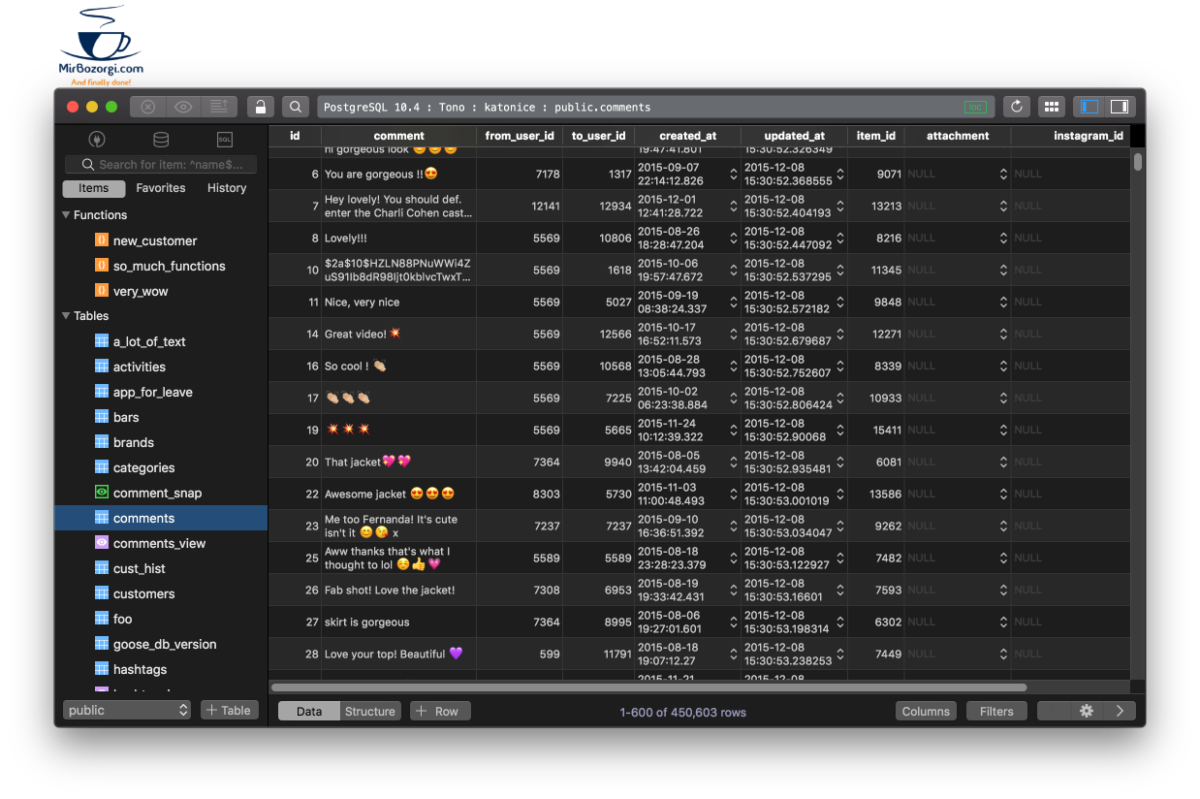Click the sidebar item search field

point(161,164)
